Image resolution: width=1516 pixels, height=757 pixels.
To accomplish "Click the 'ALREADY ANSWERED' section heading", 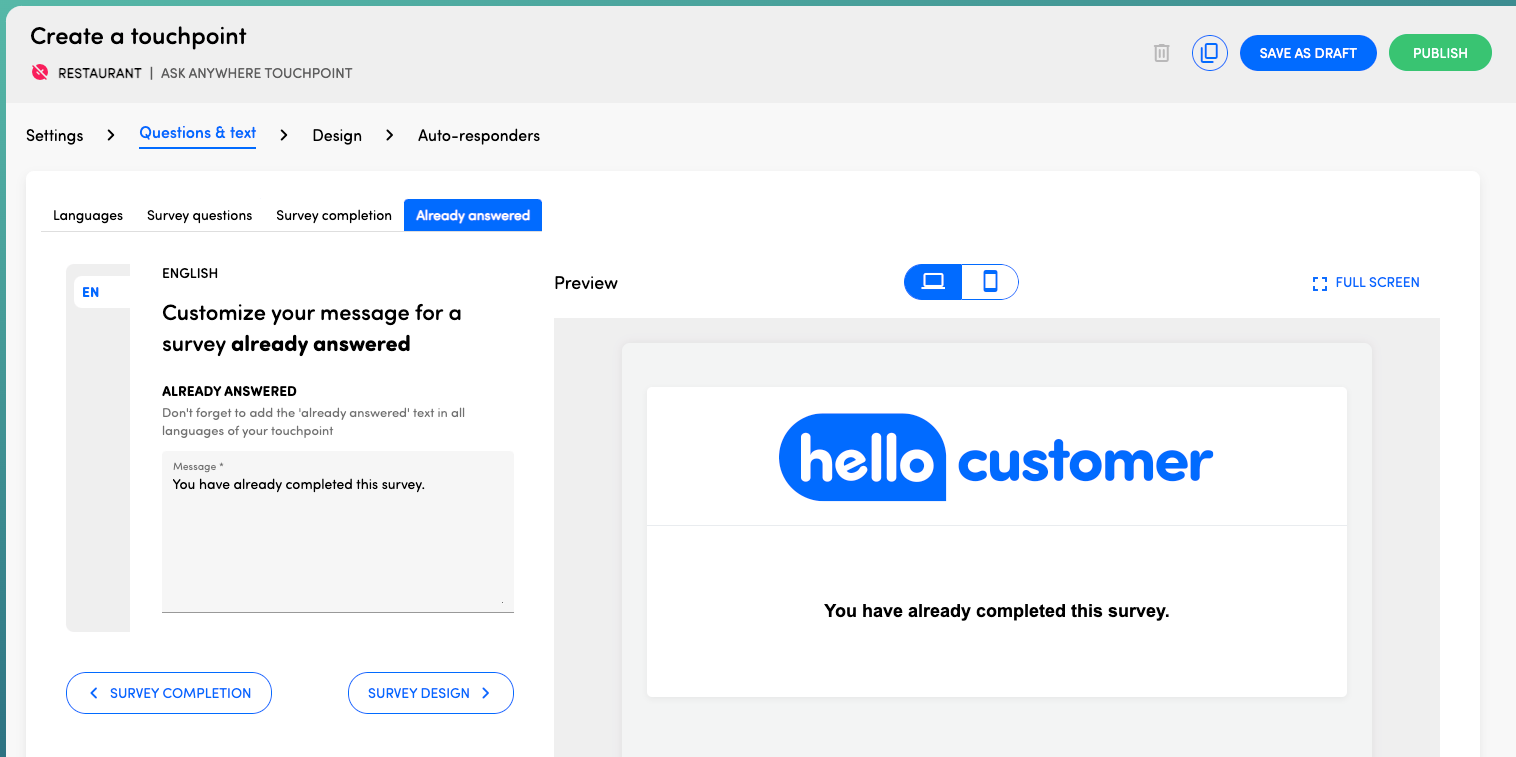I will 229,391.
